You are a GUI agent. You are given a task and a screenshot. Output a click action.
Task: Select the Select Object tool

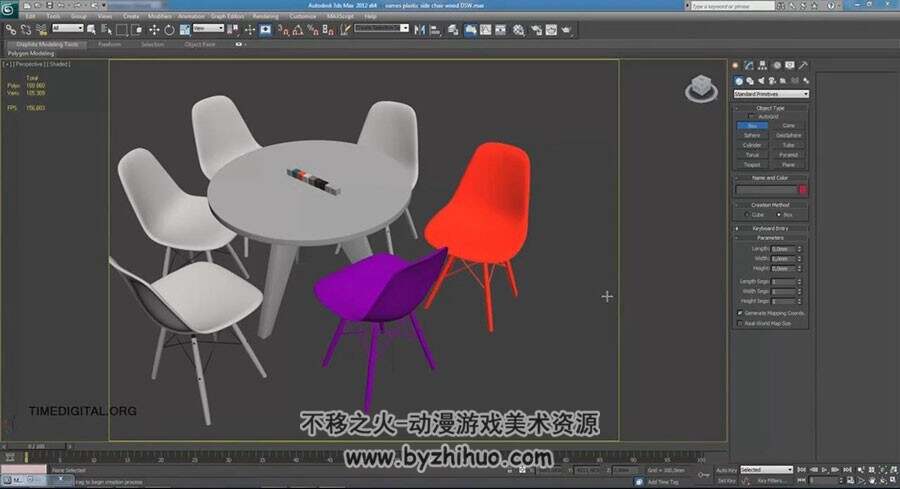[x=91, y=29]
